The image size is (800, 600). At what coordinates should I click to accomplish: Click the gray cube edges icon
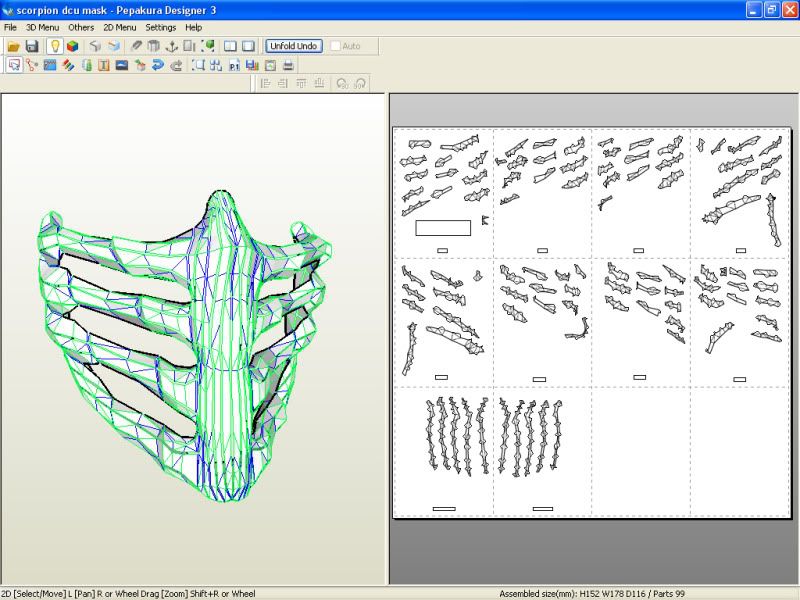pos(154,46)
